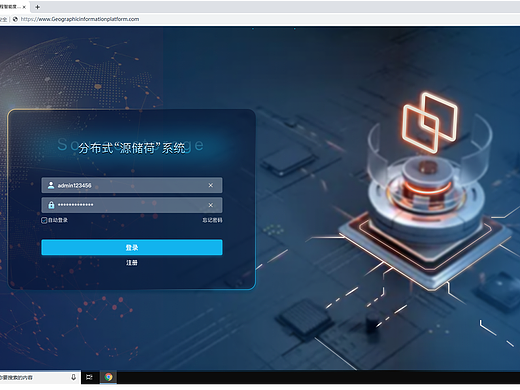Viewport: 520px width, 390px height.
Task: Open the 注册 register link
Action: 132,263
